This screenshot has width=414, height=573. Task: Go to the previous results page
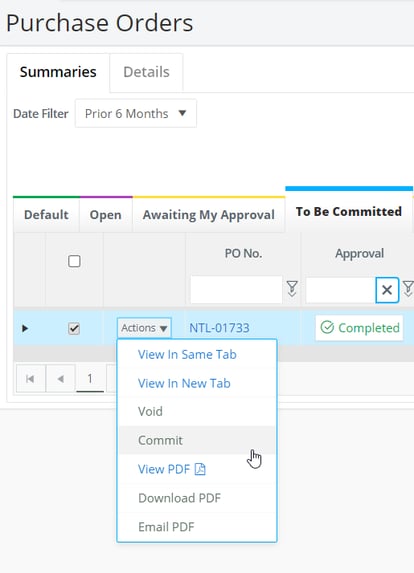pyautogui.click(x=61, y=379)
